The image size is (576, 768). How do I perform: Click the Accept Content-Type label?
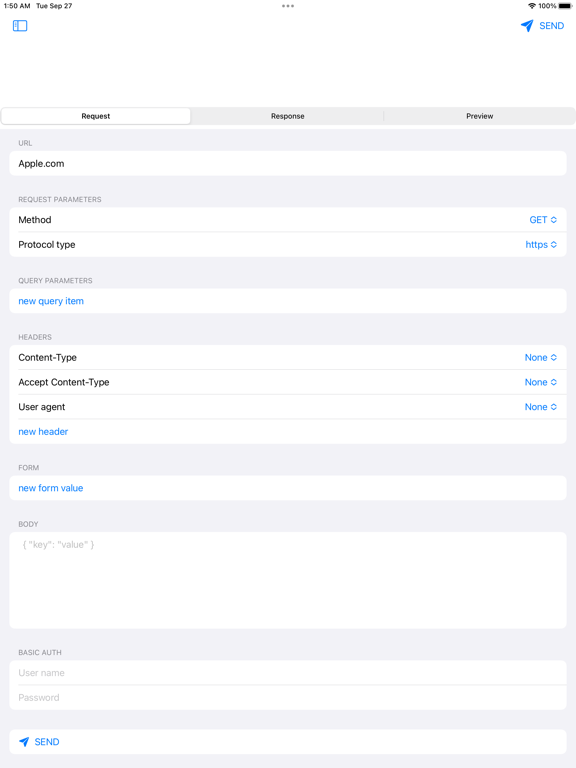[x=64, y=382]
